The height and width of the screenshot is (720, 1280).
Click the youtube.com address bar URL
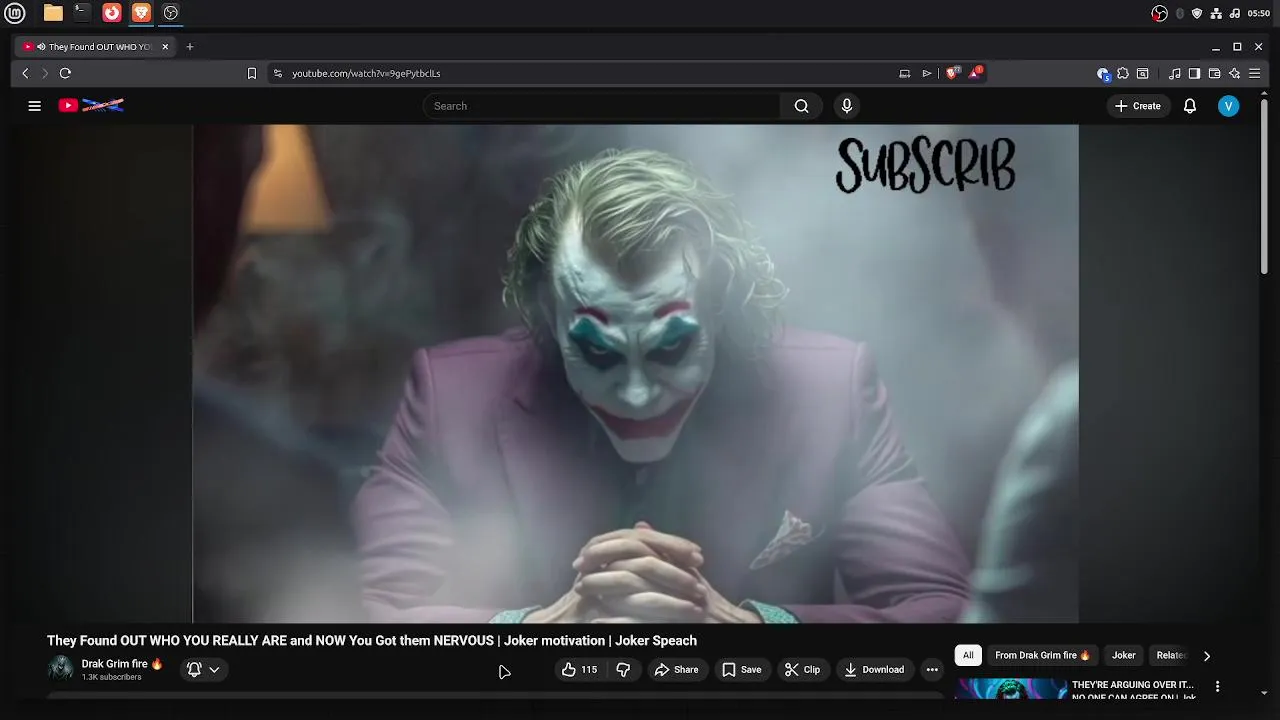coord(366,73)
